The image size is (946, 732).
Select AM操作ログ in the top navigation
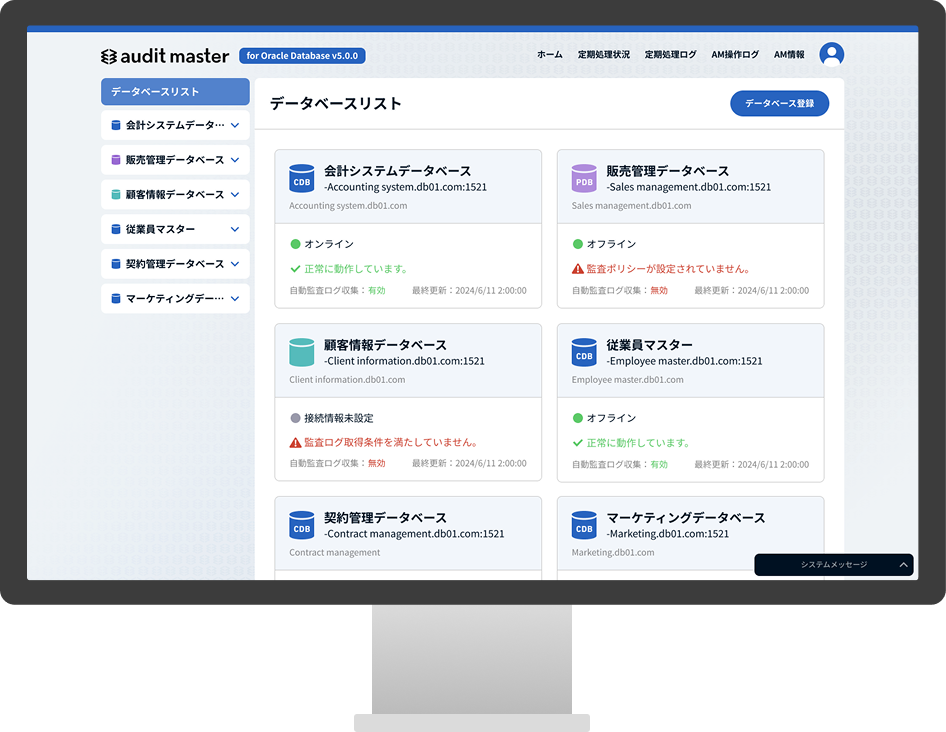click(736, 55)
